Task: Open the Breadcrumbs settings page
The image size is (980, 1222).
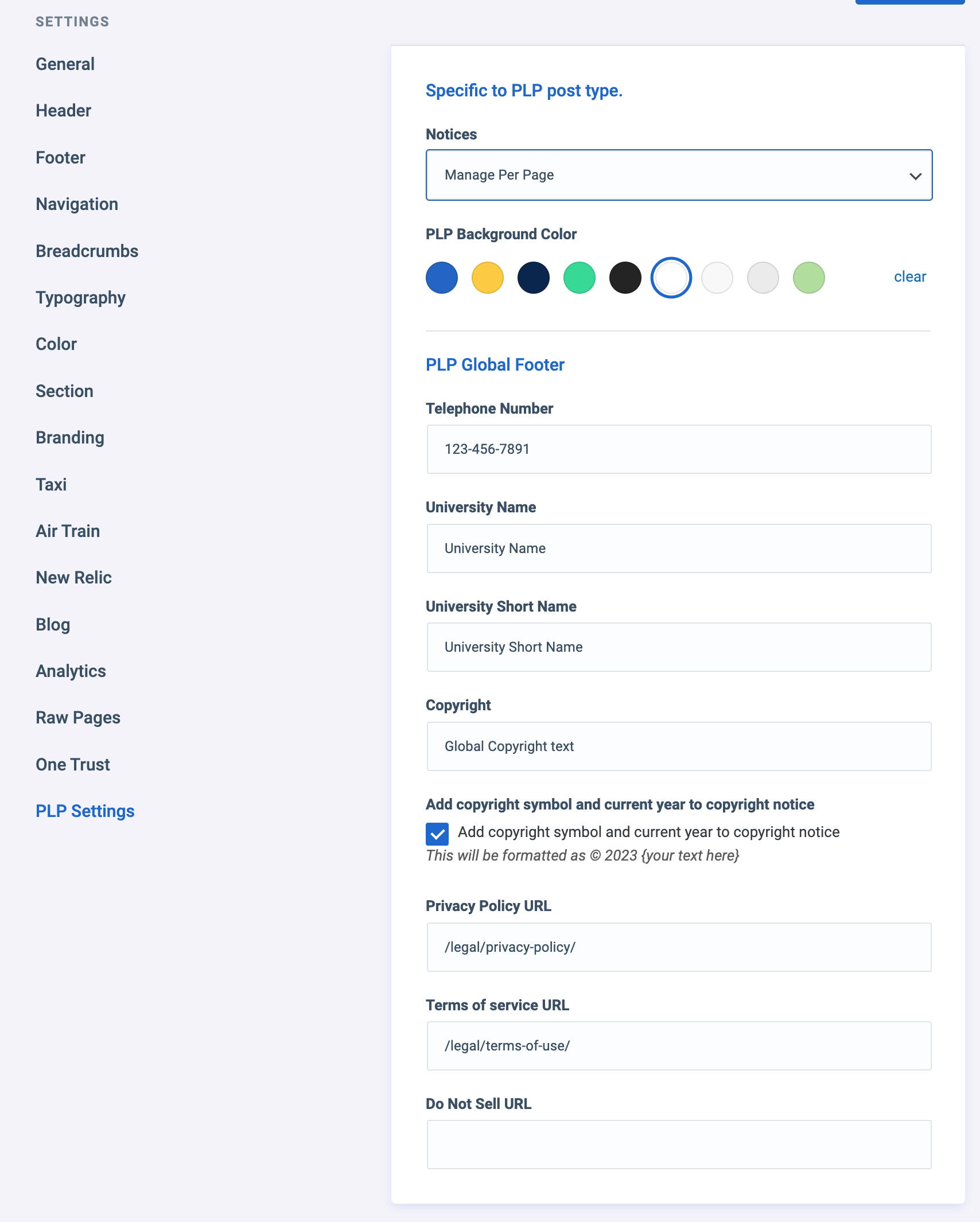Action: click(87, 251)
